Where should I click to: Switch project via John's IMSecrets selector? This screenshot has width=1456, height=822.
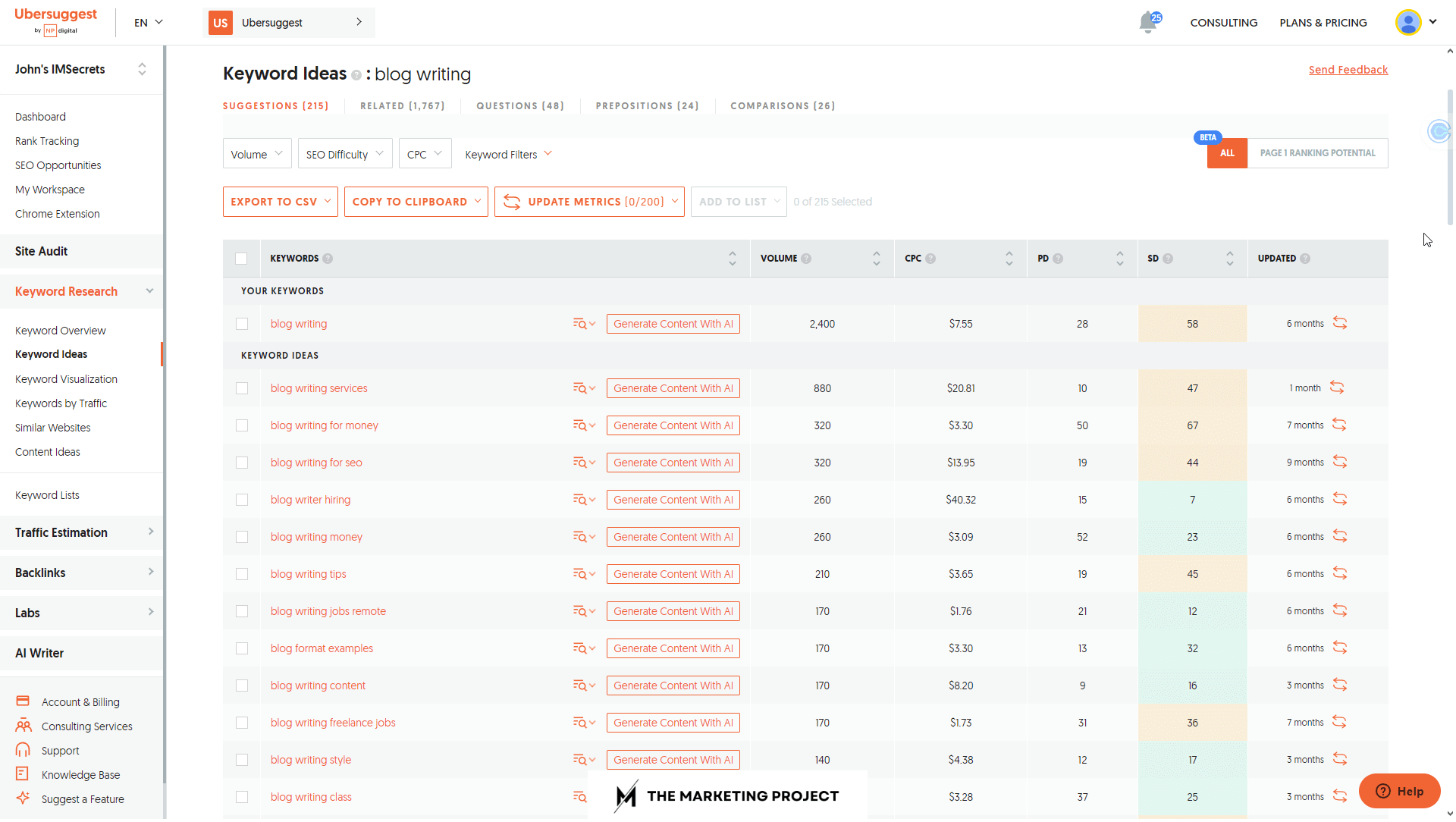click(x=81, y=70)
